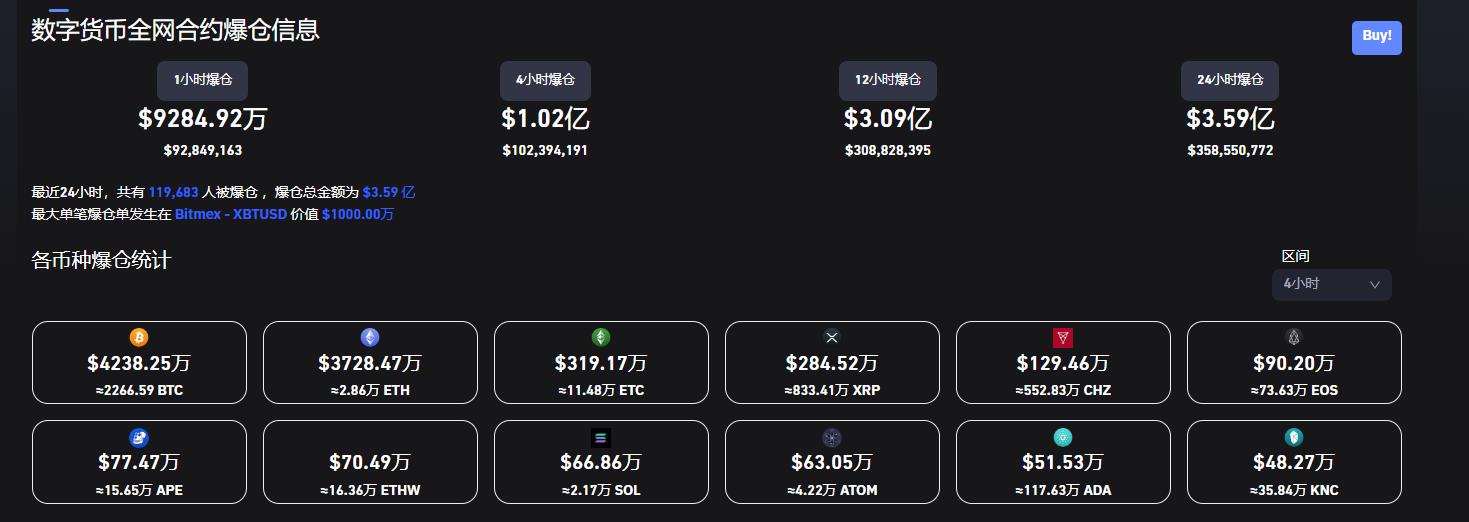Image resolution: width=1469 pixels, height=522 pixels.
Task: Click the Bitcoin coin icon
Action: 139,337
